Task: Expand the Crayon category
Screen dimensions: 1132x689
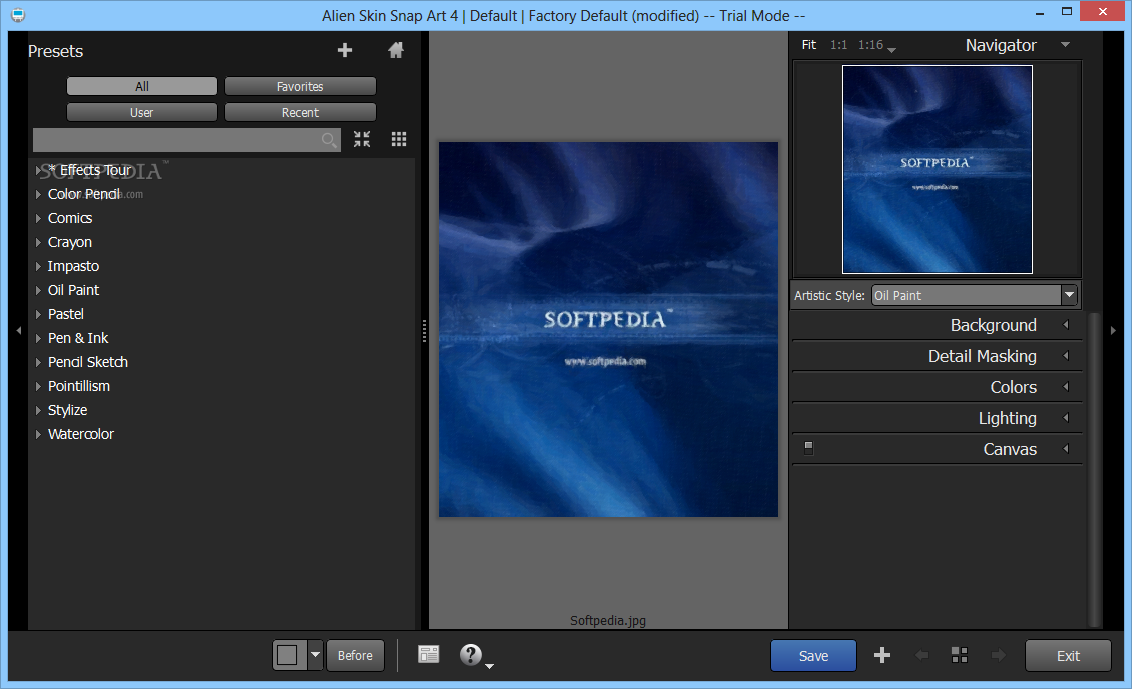Action: click(38, 242)
